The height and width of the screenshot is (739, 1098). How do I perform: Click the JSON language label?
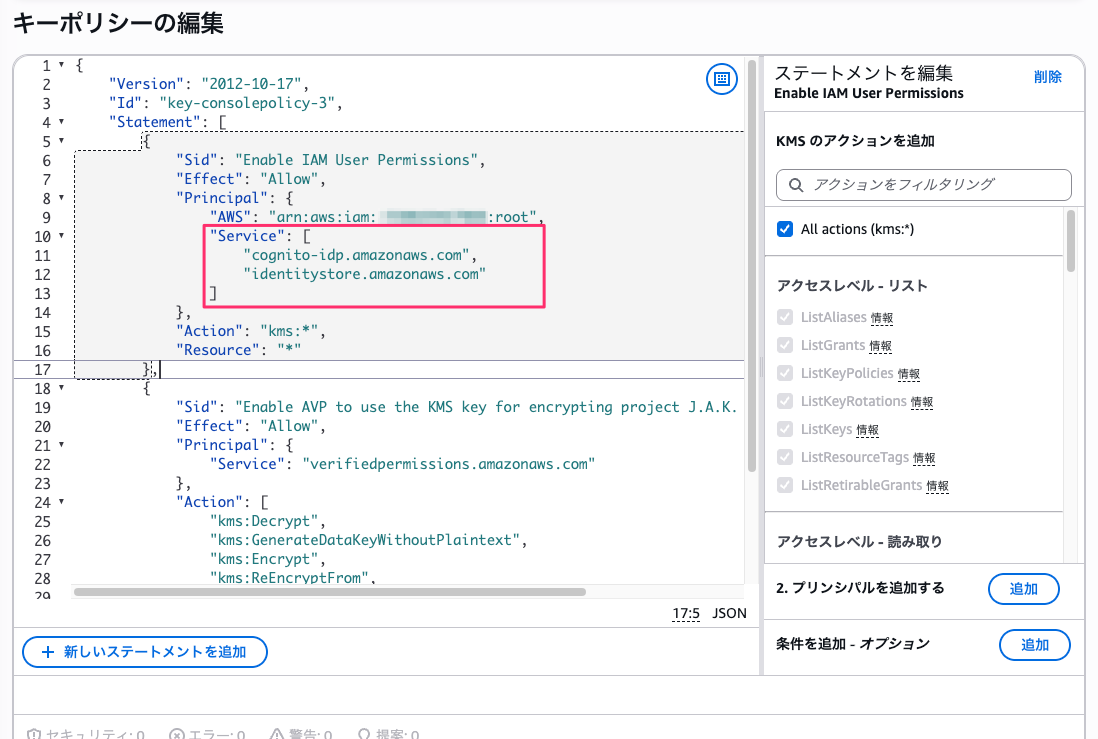tap(729, 614)
